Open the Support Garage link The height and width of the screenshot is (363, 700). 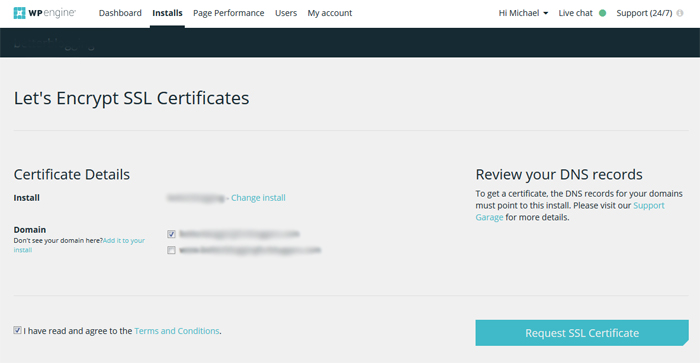[x=570, y=211]
